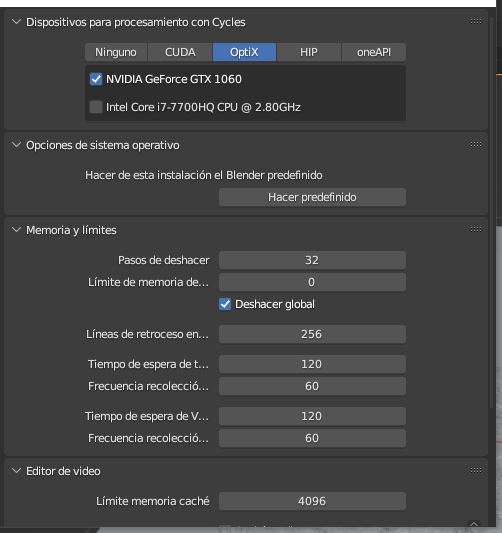Image resolution: width=502 pixels, height=533 pixels.
Task: Click Tiempo de espera de V... field 120
Action: tap(312, 416)
